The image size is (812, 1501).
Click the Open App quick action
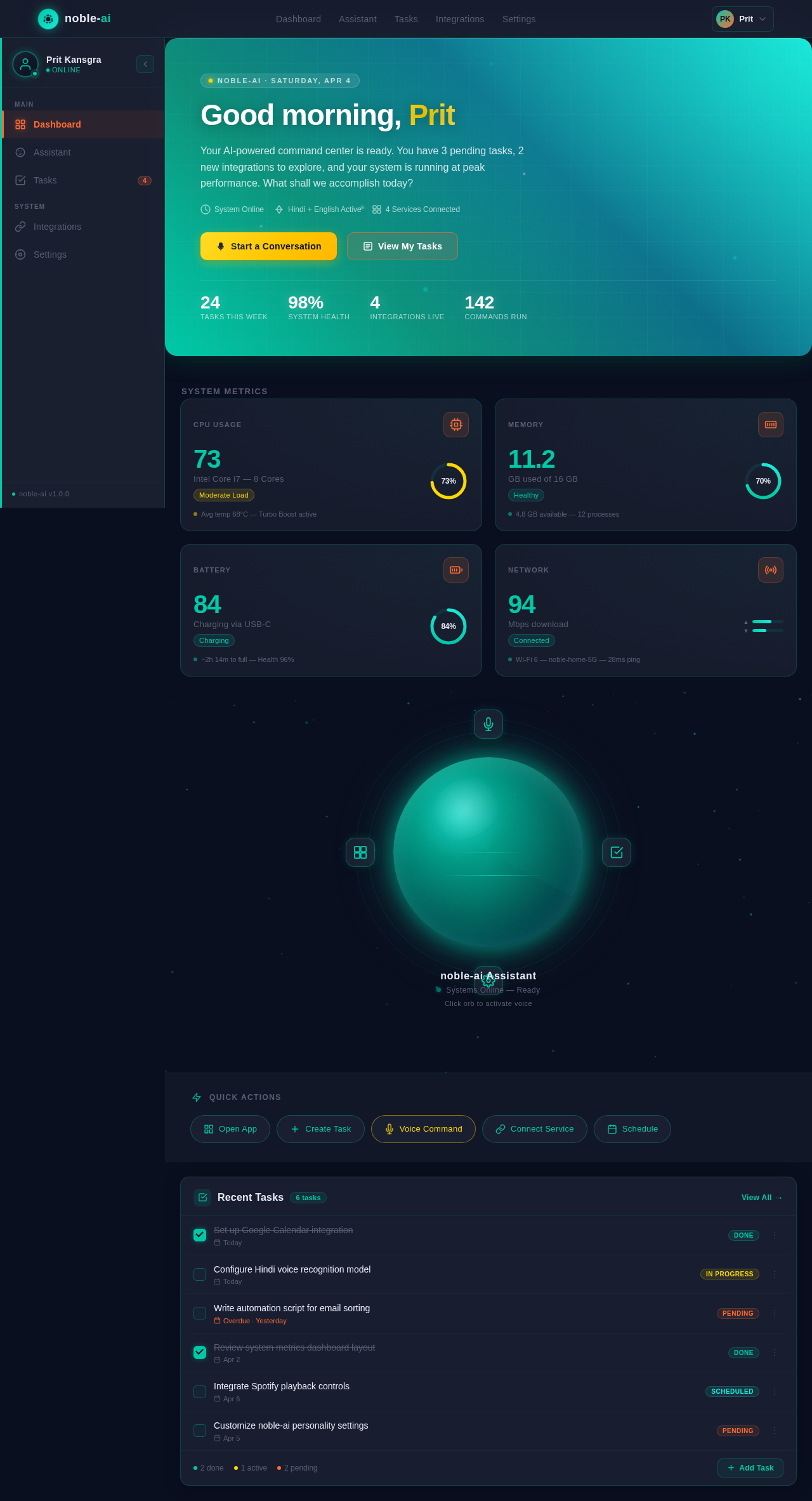coord(230,1129)
